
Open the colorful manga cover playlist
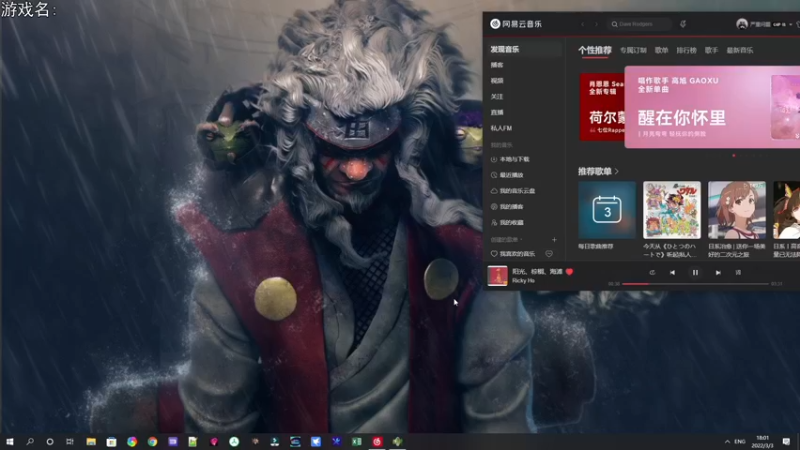point(672,210)
